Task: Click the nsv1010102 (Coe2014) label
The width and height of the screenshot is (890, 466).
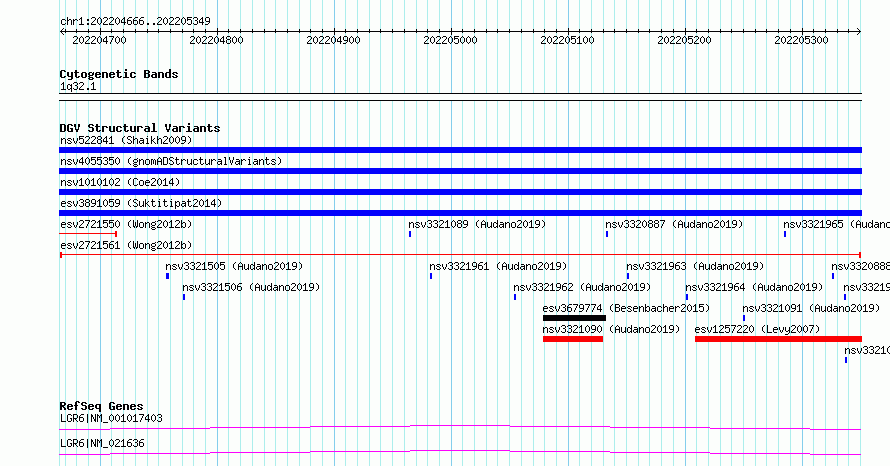Action: pos(120,182)
